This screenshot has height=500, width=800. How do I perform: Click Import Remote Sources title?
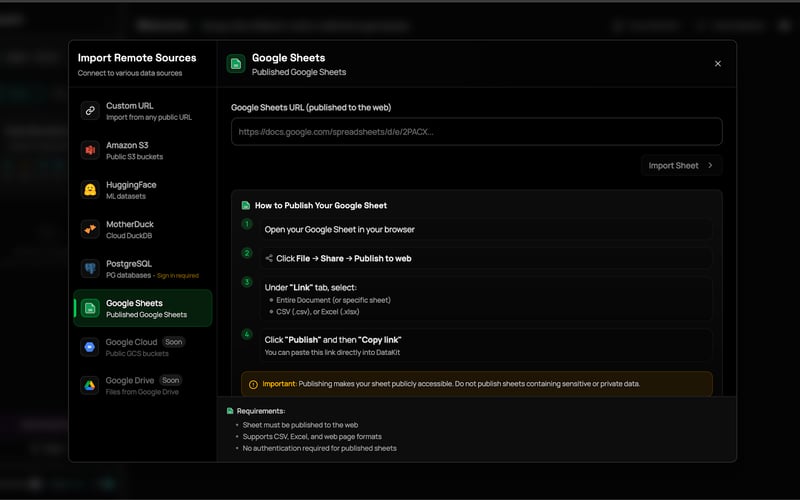[137, 58]
